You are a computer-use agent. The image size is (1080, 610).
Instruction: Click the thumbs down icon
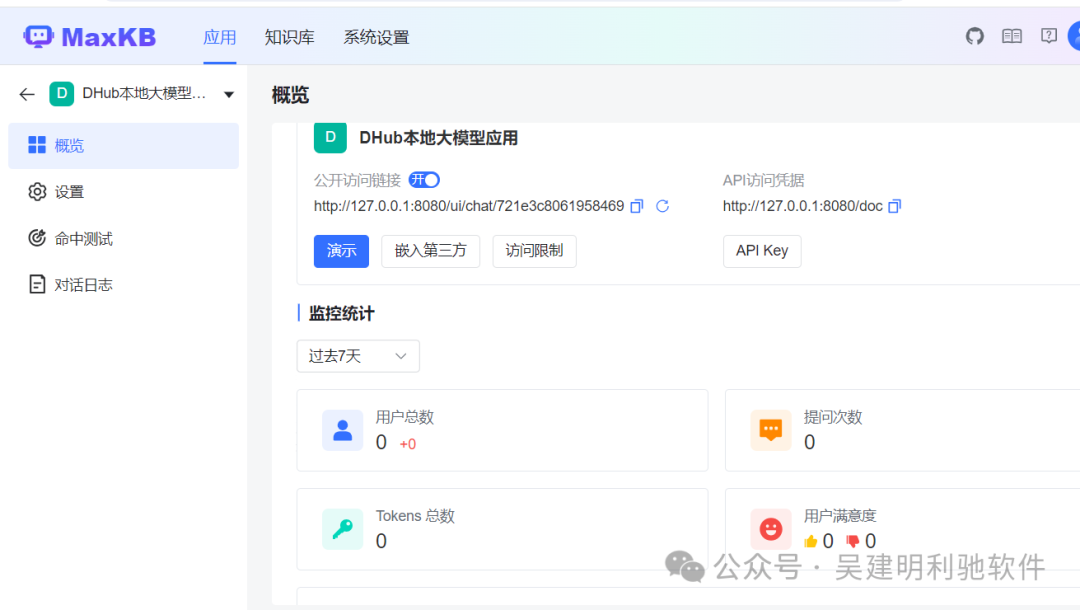click(x=853, y=541)
